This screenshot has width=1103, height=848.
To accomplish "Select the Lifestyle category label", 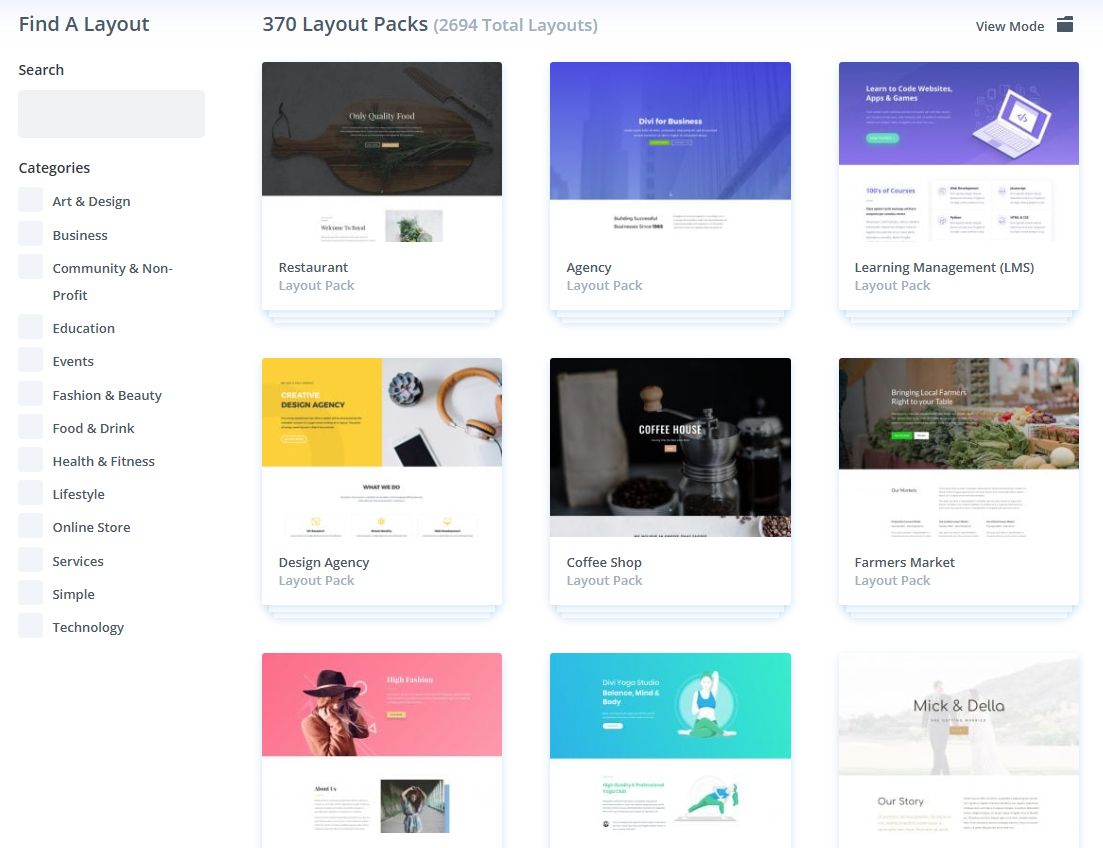I will (x=79, y=495).
